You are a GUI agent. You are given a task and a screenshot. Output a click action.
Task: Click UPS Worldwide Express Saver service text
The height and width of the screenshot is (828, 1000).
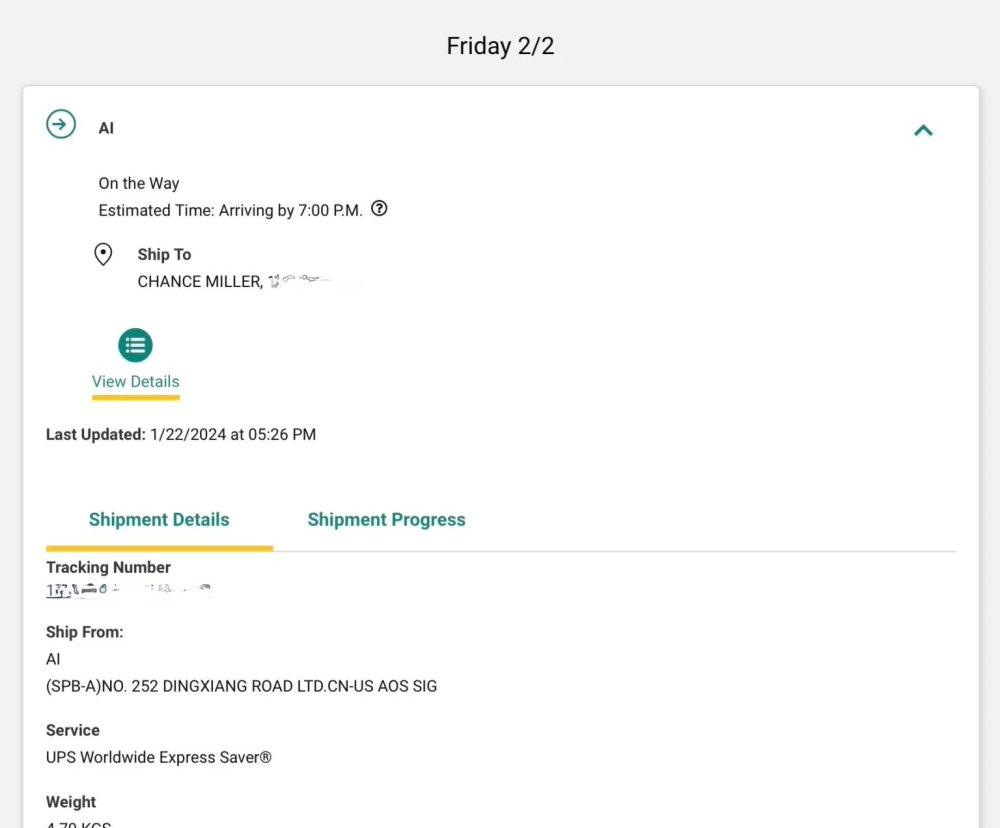coord(159,757)
